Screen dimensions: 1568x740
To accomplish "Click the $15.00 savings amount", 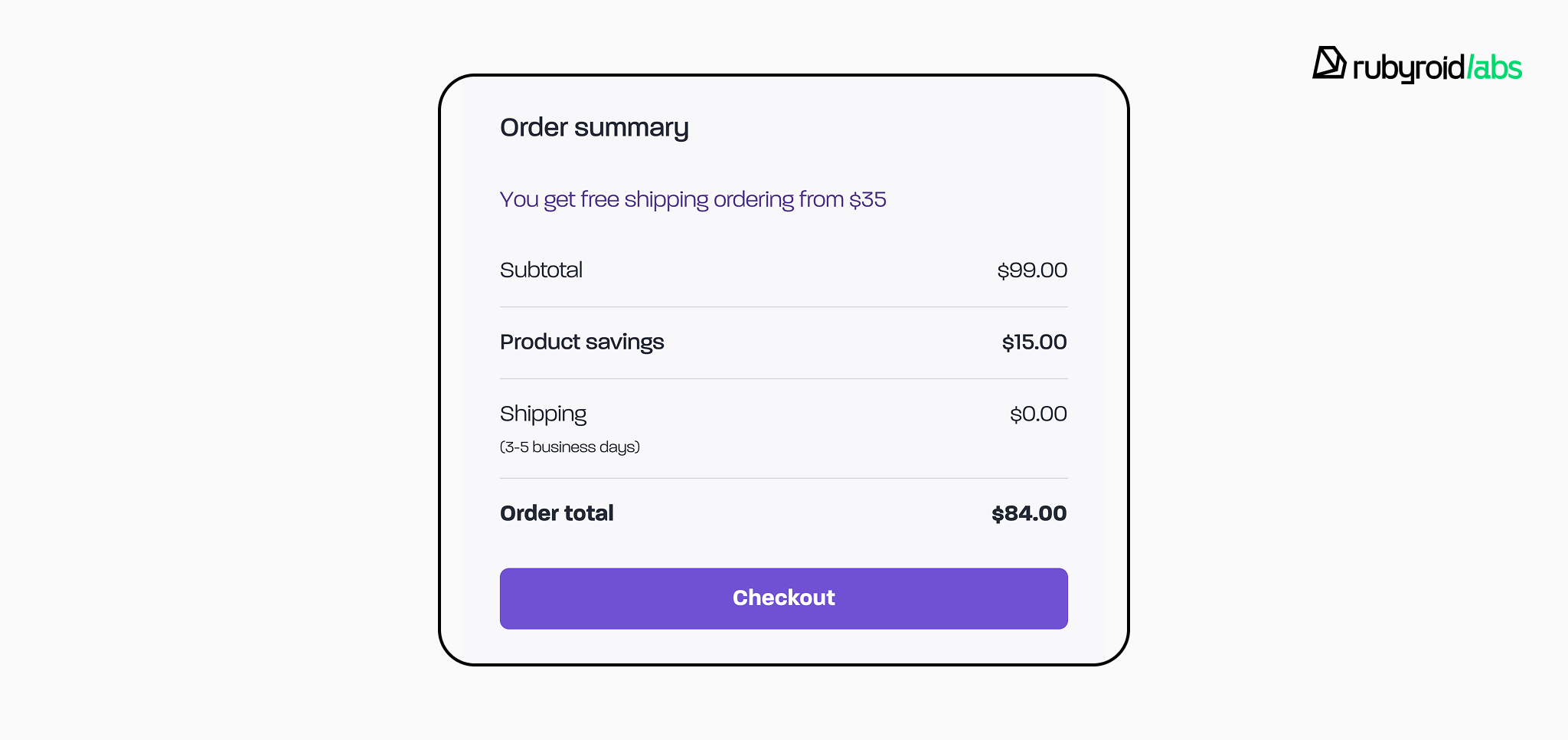I will [x=1034, y=342].
